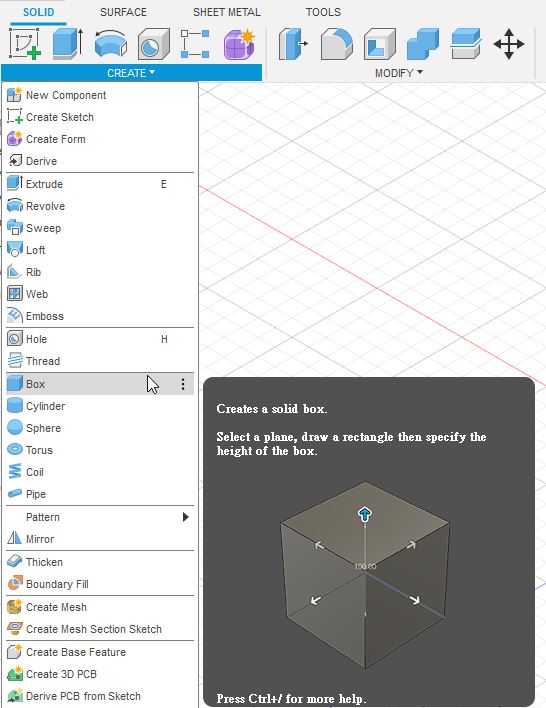The height and width of the screenshot is (708, 546).
Task: Select the Sphere primitive command
Action: (x=100, y=428)
